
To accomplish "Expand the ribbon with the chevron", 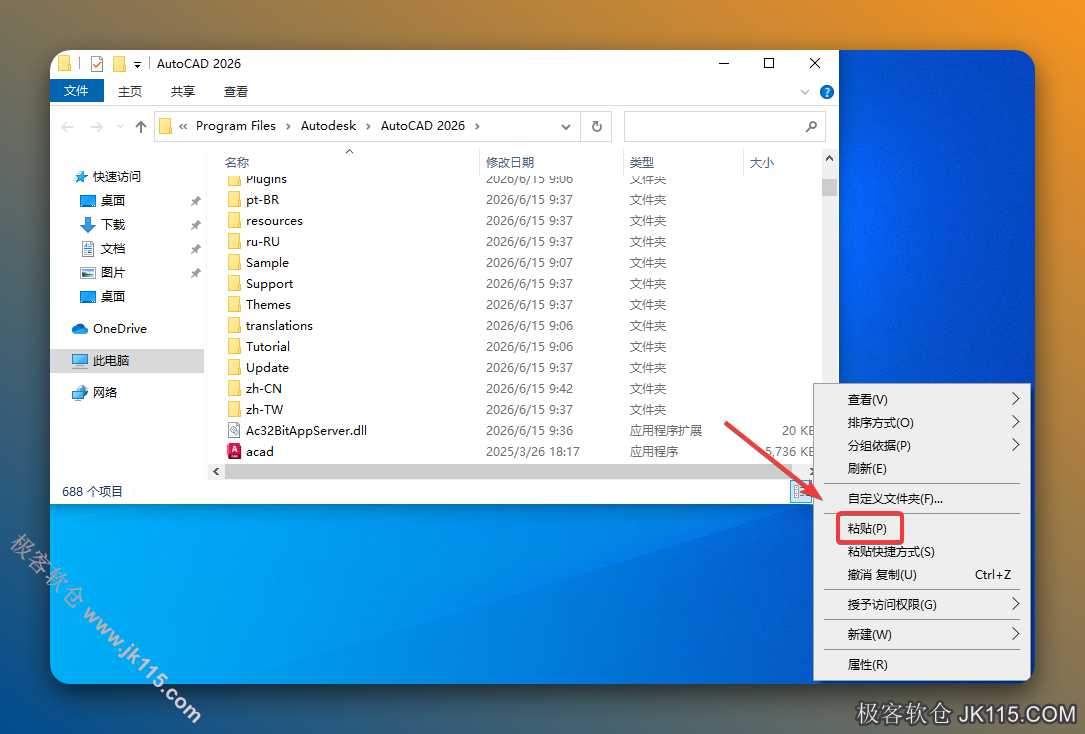I will coord(805,92).
